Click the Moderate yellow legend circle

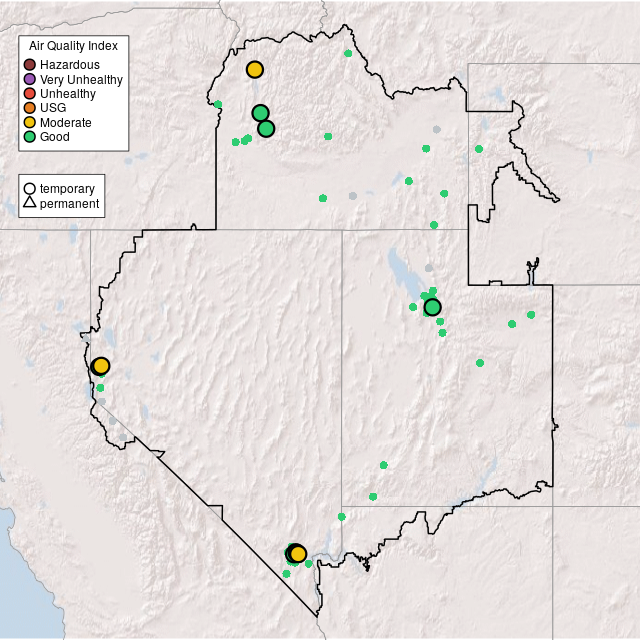[x=30, y=122]
